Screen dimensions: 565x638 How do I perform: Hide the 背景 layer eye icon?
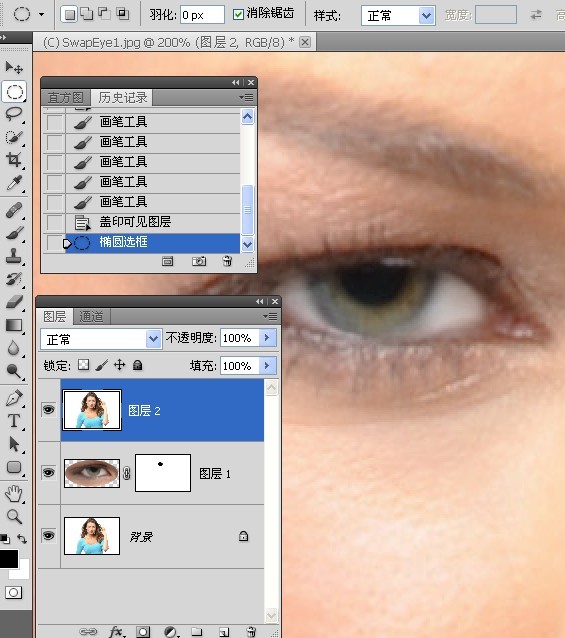point(48,535)
